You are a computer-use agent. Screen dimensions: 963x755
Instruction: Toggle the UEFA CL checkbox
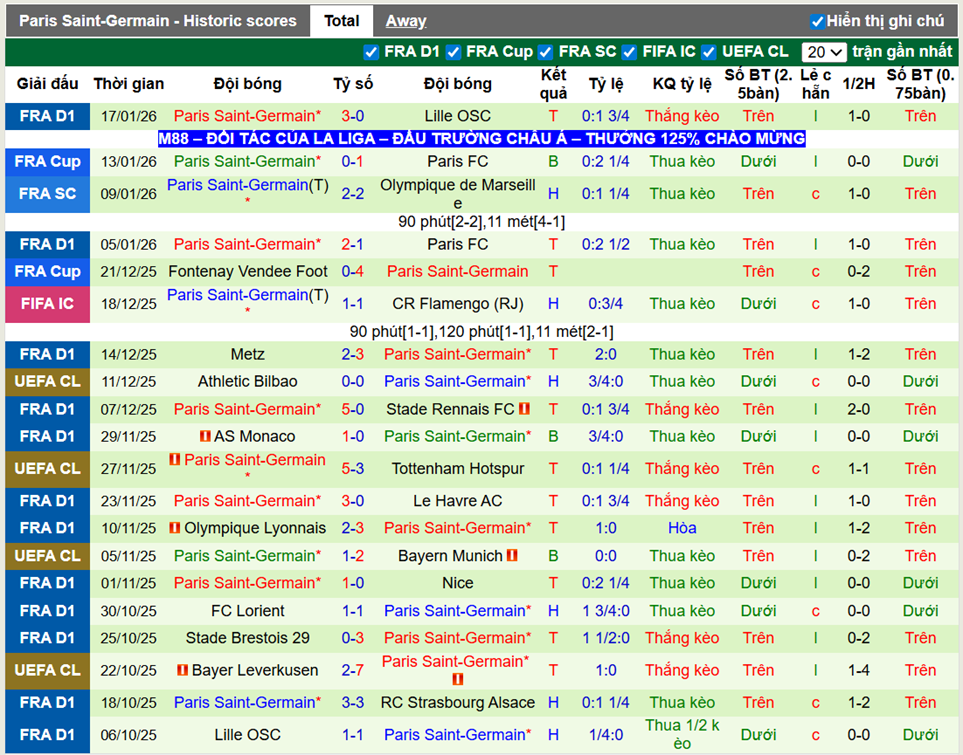pos(708,52)
